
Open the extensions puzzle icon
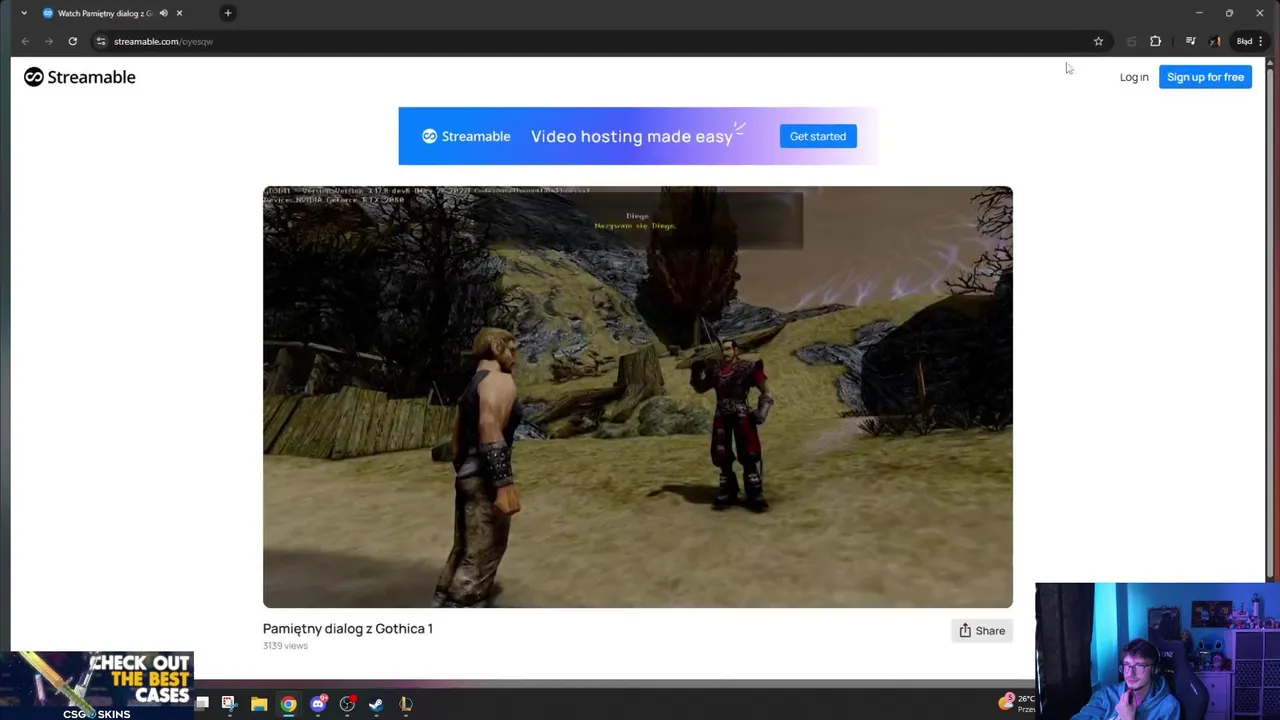click(x=1155, y=41)
